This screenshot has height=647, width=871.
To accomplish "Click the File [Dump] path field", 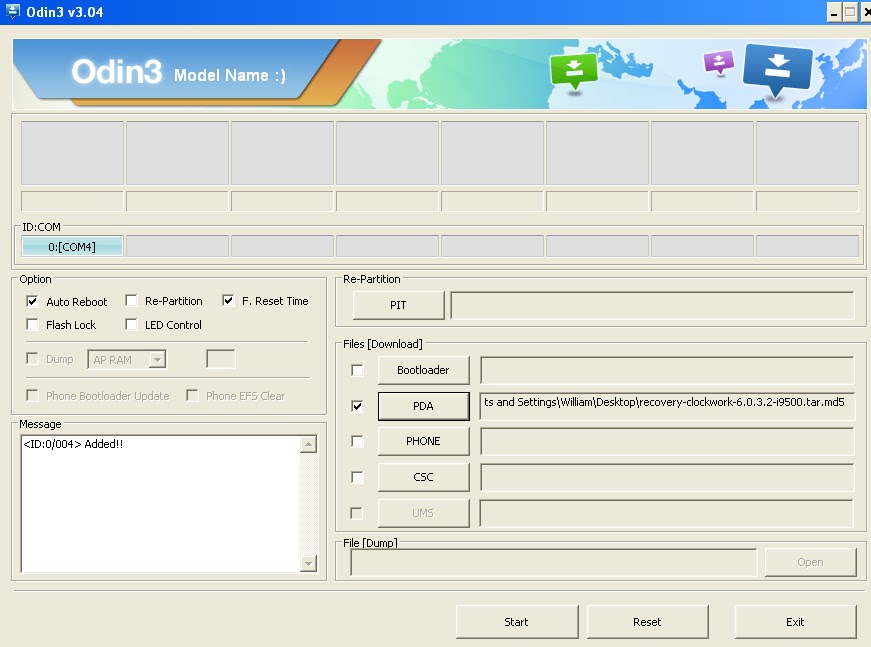I will click(x=553, y=562).
